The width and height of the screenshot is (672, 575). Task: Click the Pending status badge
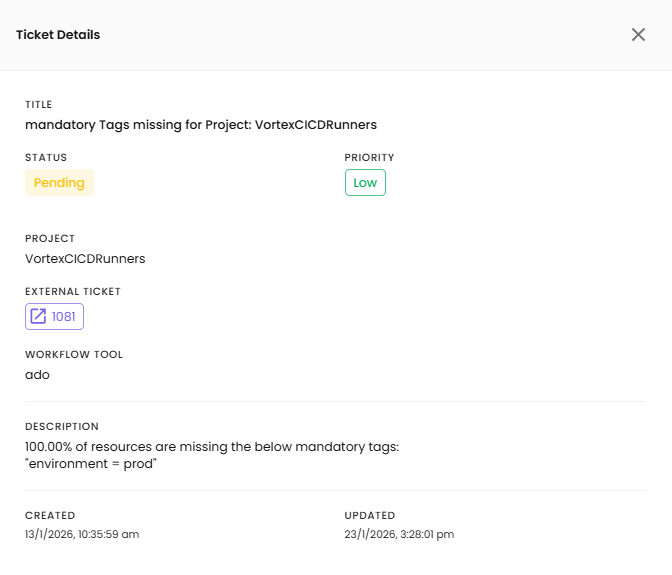click(x=59, y=183)
